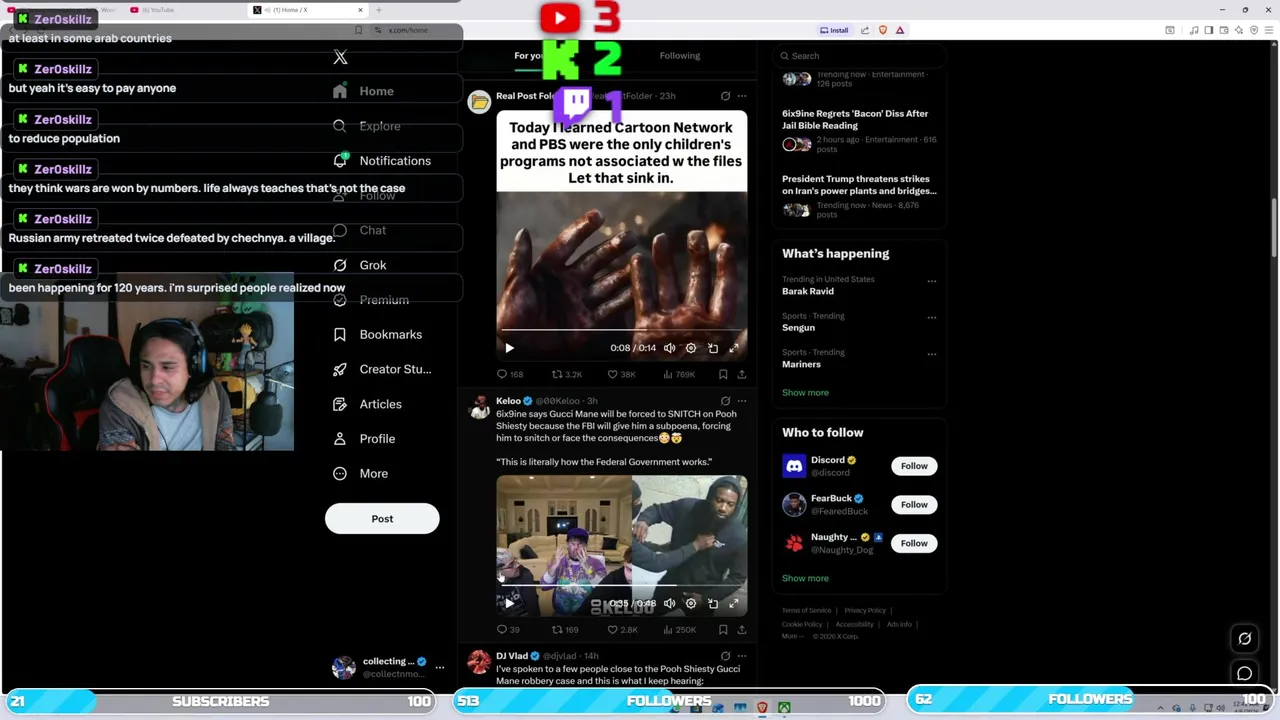1280x720 pixels.
Task: Open the Grok floating button
Action: click(1245, 639)
